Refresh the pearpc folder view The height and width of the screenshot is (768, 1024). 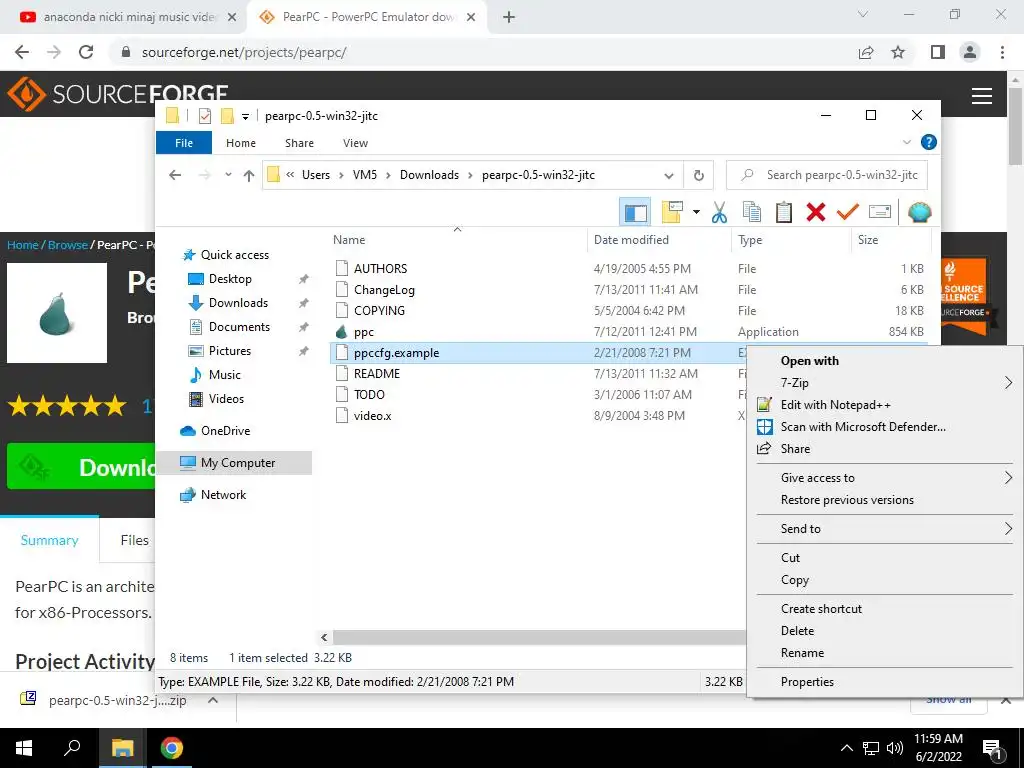(x=698, y=175)
